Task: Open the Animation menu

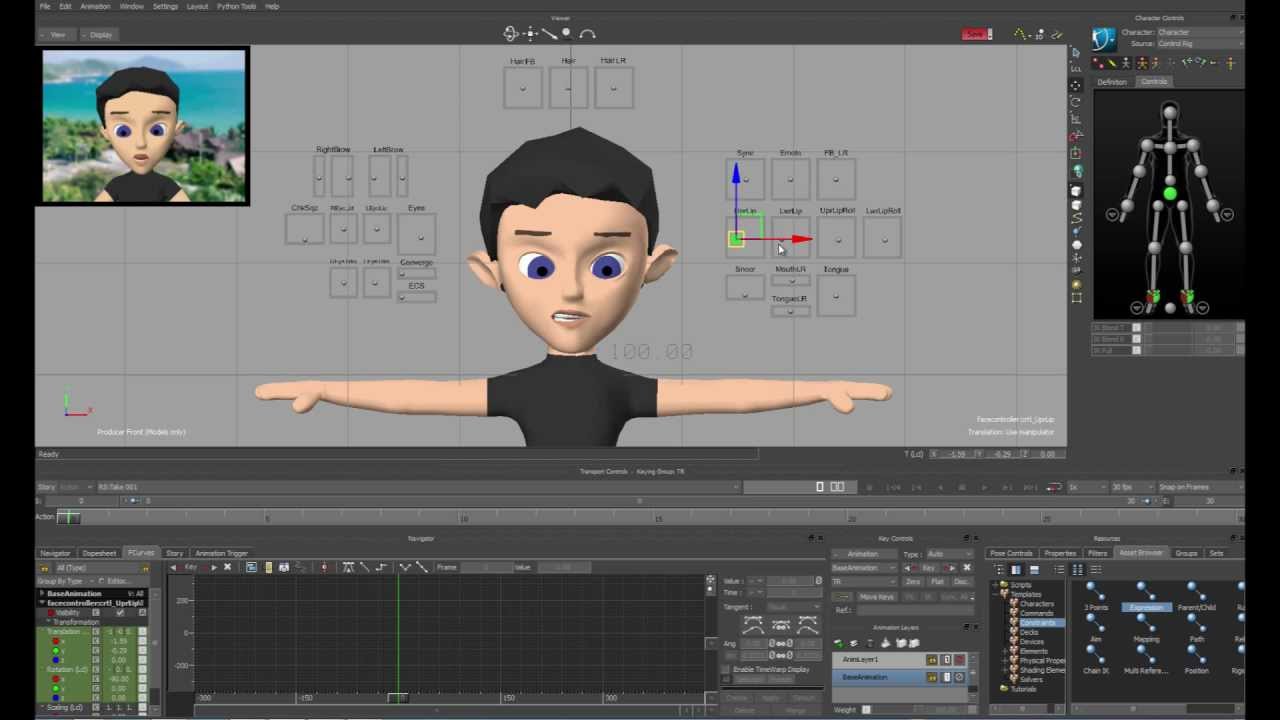Action: coord(95,6)
